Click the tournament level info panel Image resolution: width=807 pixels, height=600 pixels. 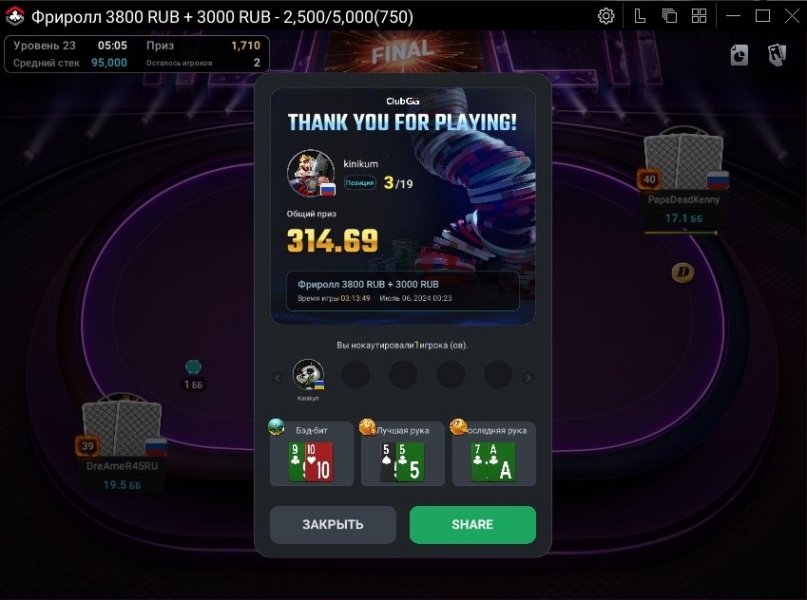click(136, 54)
